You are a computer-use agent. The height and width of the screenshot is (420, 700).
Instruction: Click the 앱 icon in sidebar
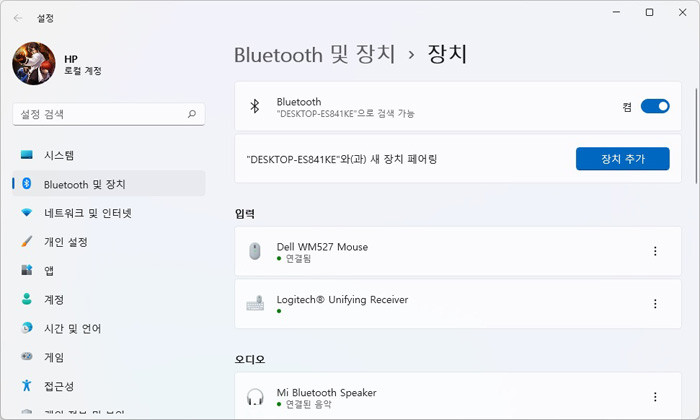pyautogui.click(x=27, y=270)
